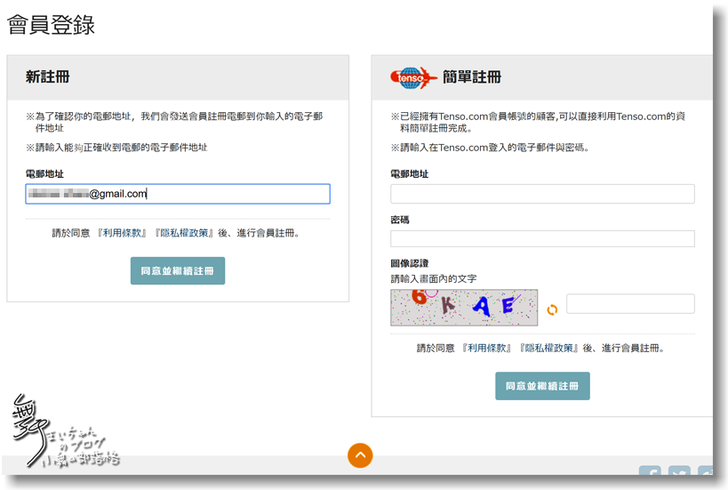Open the Twitter icon in the footer
Viewport: 728px width, 490px height.
point(680,475)
